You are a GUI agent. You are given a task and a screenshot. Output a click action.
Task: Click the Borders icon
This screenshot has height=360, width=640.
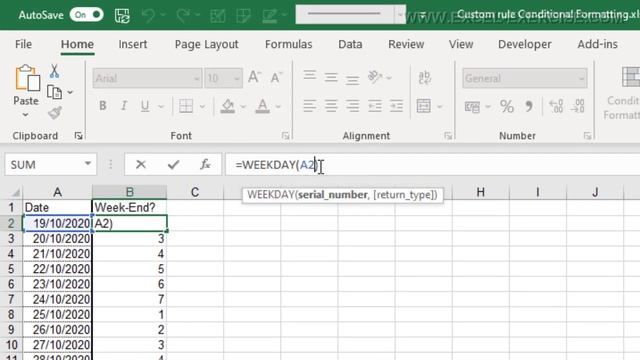click(x=186, y=106)
